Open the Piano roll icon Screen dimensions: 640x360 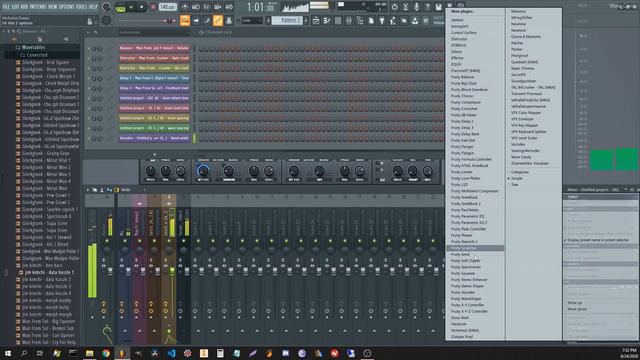[x=327, y=20]
